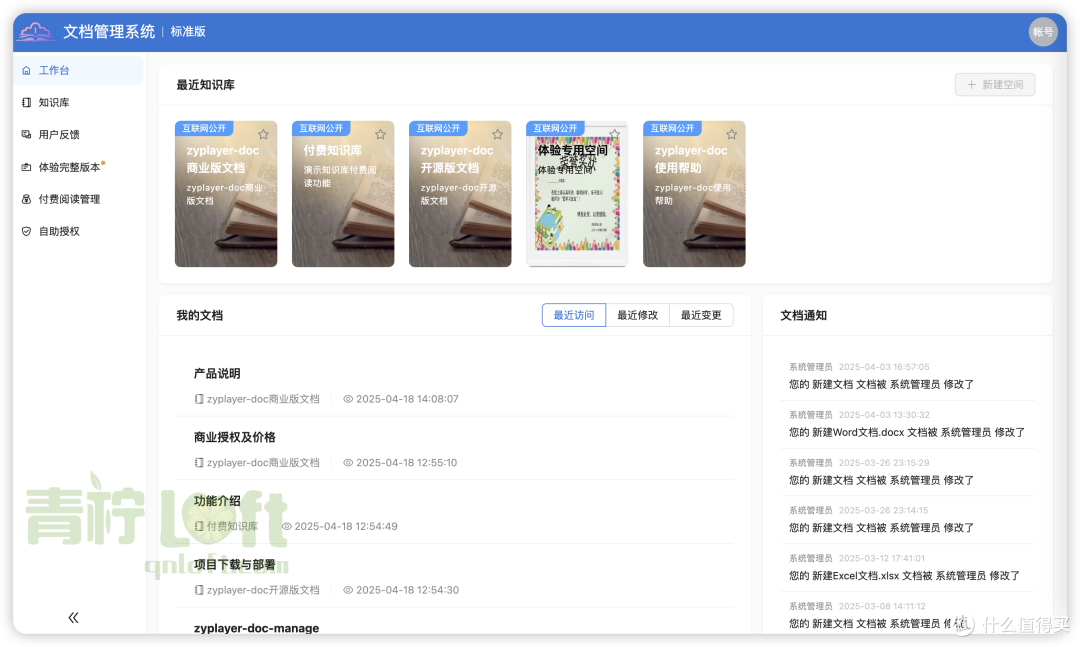Image resolution: width=1080 pixels, height=647 pixels.
Task: Open the 帐号 account avatar
Action: coord(1043,31)
